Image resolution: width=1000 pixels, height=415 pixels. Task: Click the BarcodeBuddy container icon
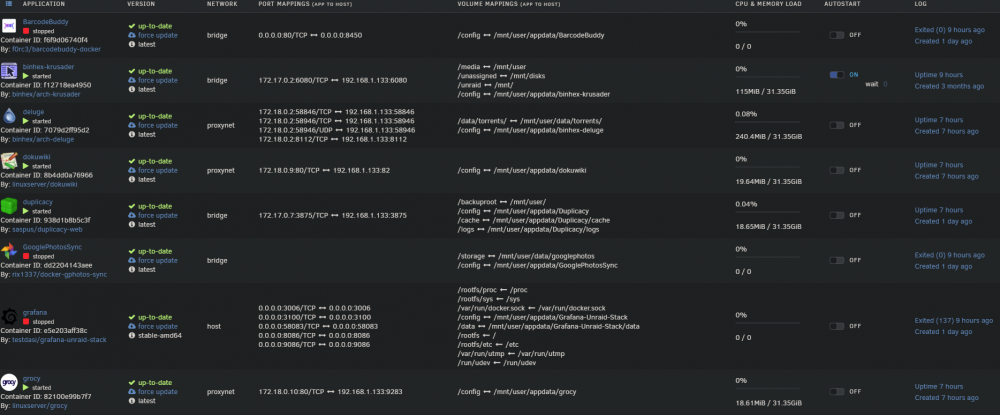pos(9,25)
